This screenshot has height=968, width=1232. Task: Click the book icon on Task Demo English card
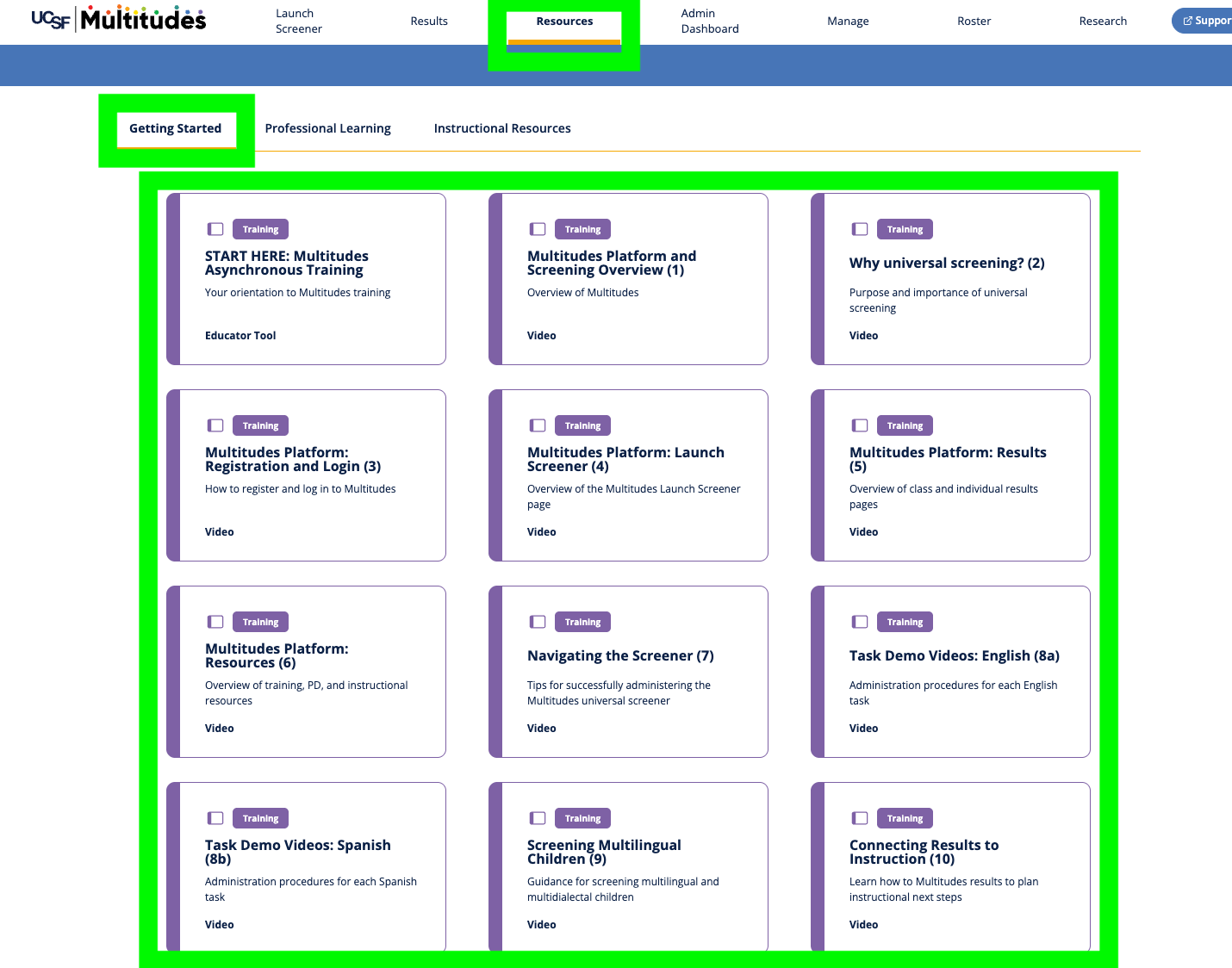pyautogui.click(x=860, y=622)
